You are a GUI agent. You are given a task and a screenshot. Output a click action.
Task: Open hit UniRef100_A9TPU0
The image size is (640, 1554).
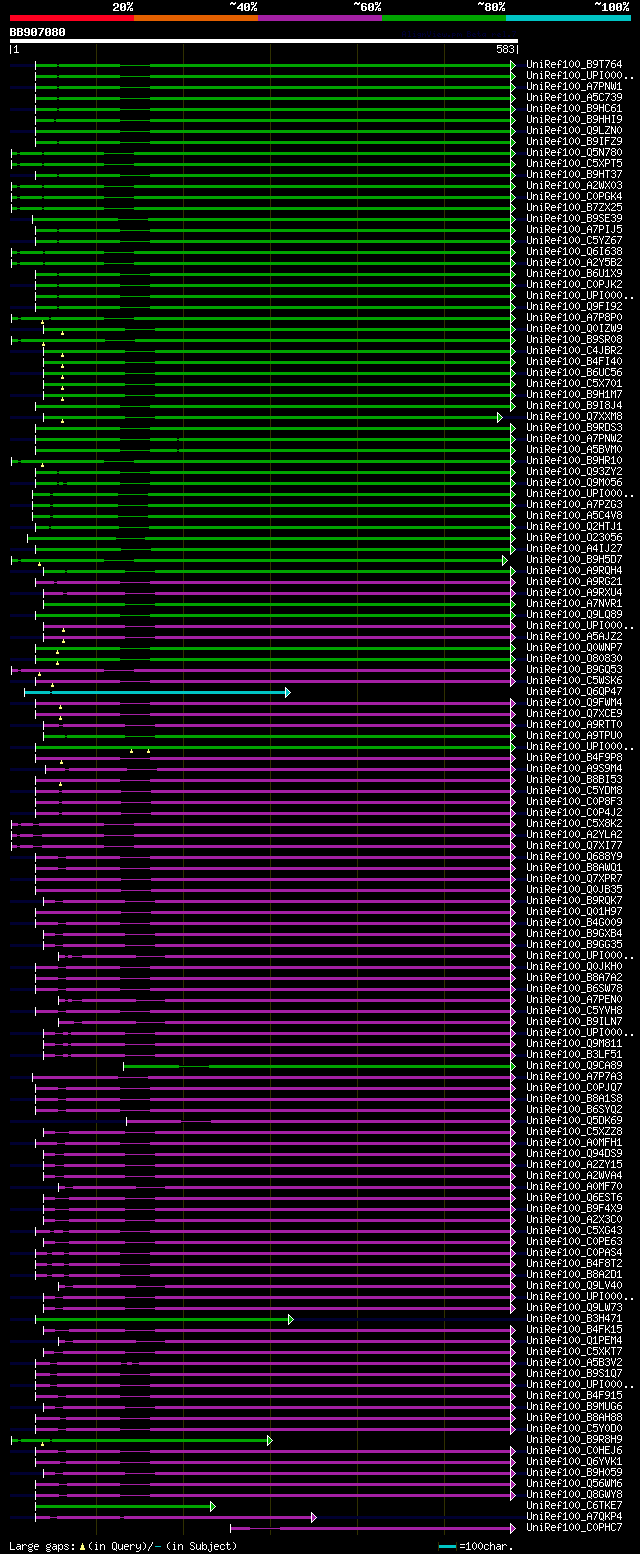tap(574, 736)
